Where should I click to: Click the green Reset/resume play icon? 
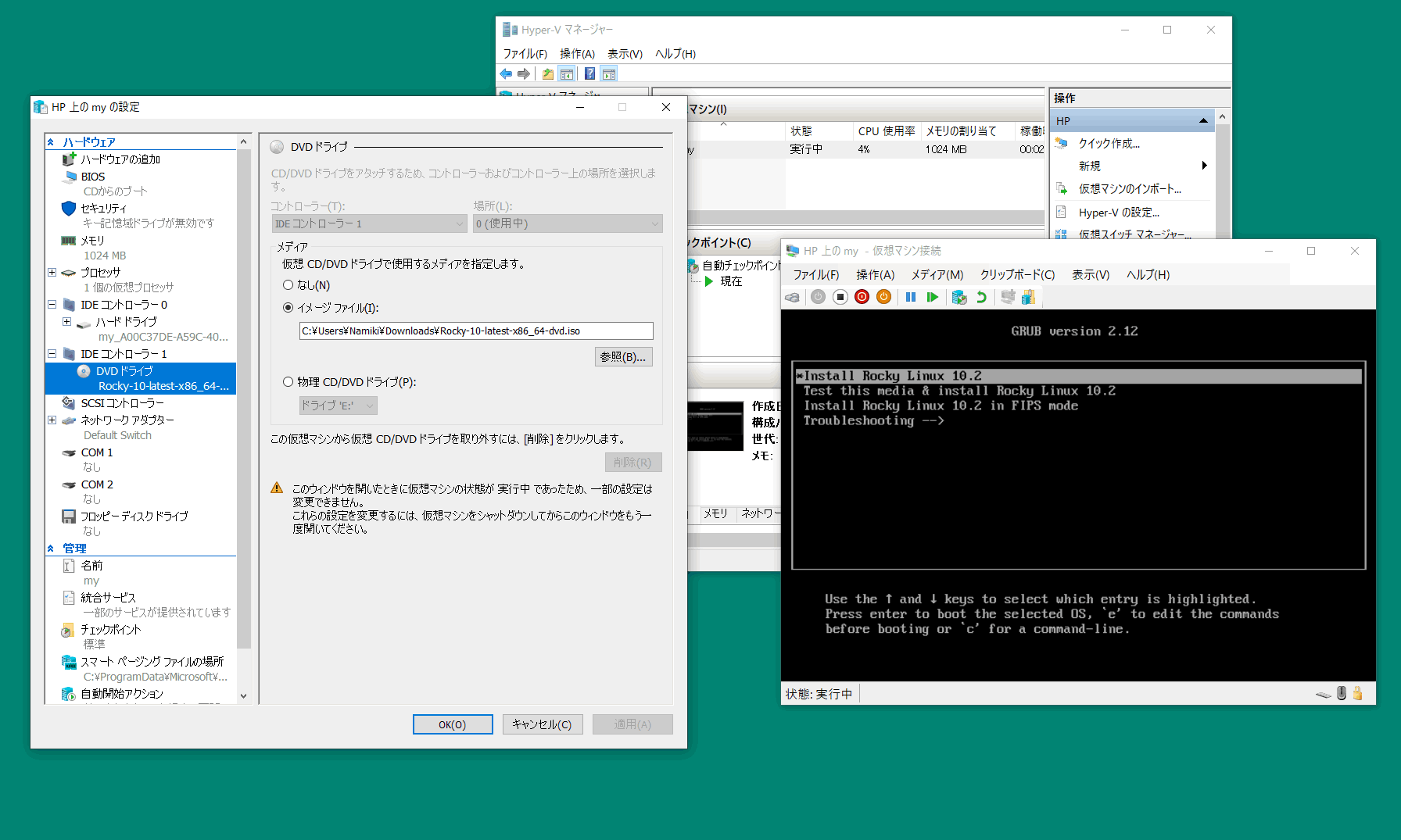coord(933,297)
